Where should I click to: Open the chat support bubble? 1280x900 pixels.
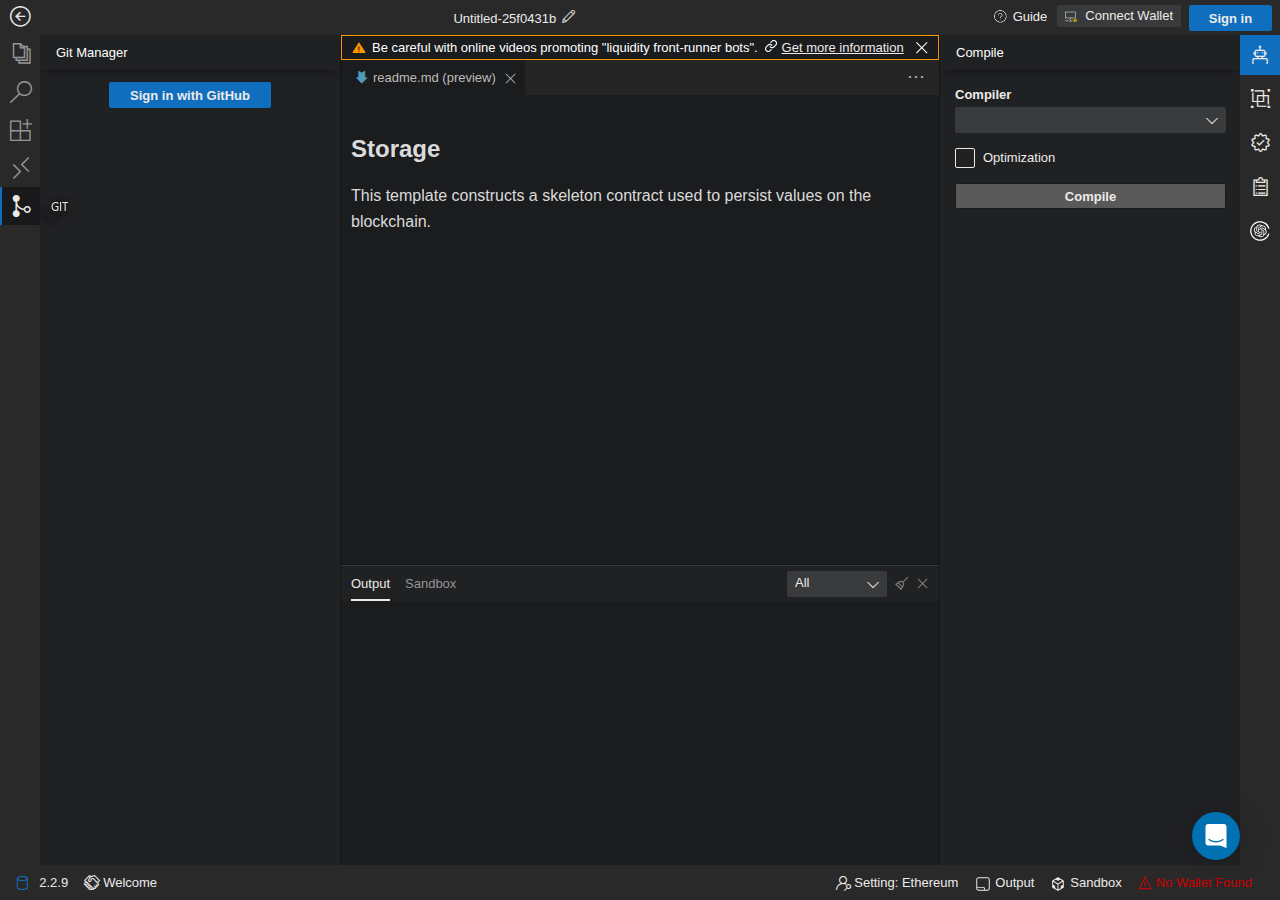point(1216,836)
